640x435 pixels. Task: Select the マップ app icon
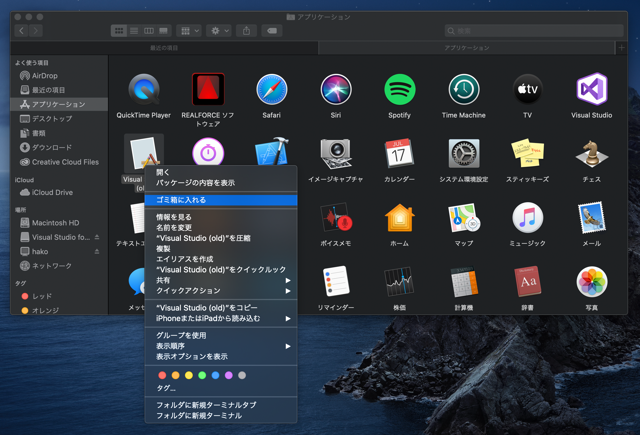(464, 218)
